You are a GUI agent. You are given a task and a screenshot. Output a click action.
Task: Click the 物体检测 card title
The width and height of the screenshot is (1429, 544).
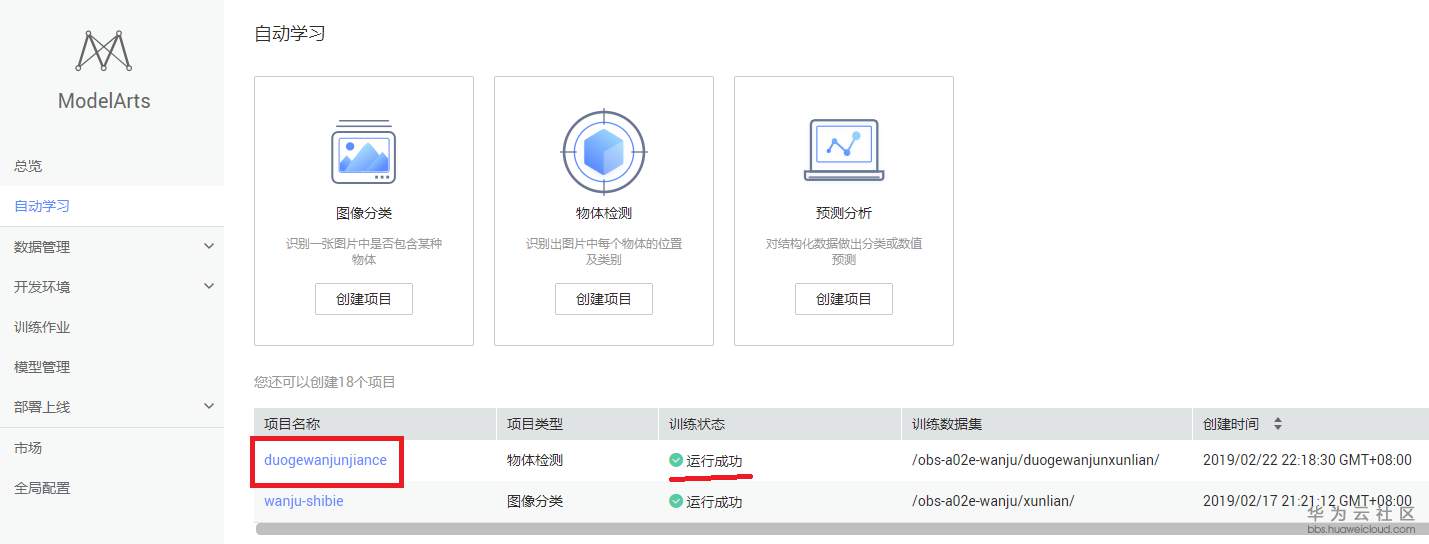click(604, 213)
